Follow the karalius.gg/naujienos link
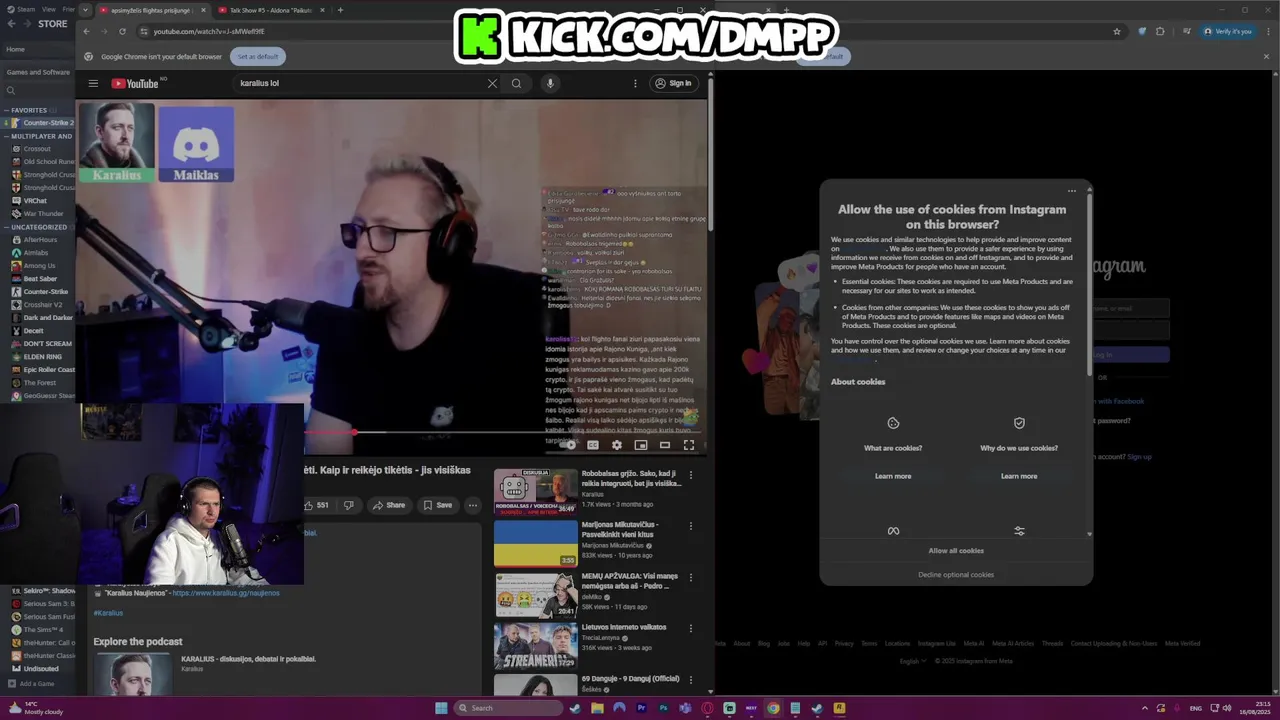 [x=226, y=593]
